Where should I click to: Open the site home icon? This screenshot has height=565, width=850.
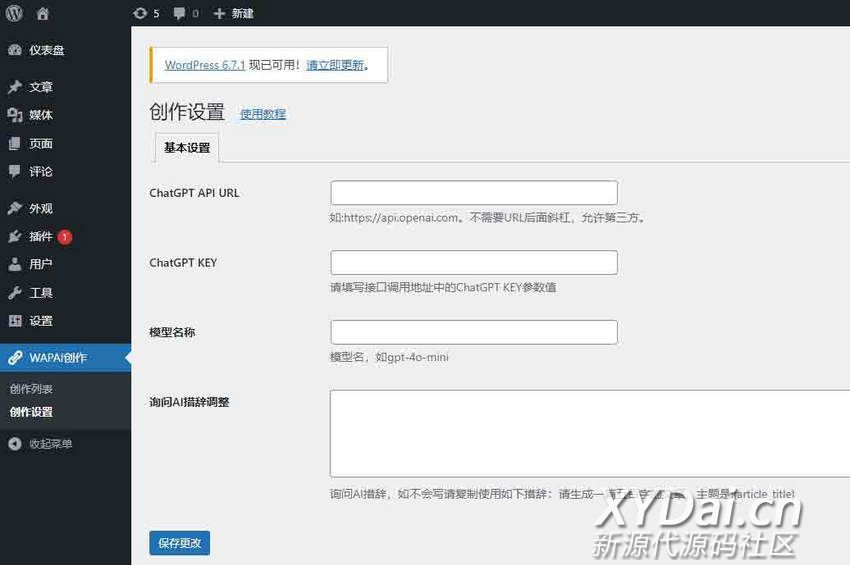42,14
